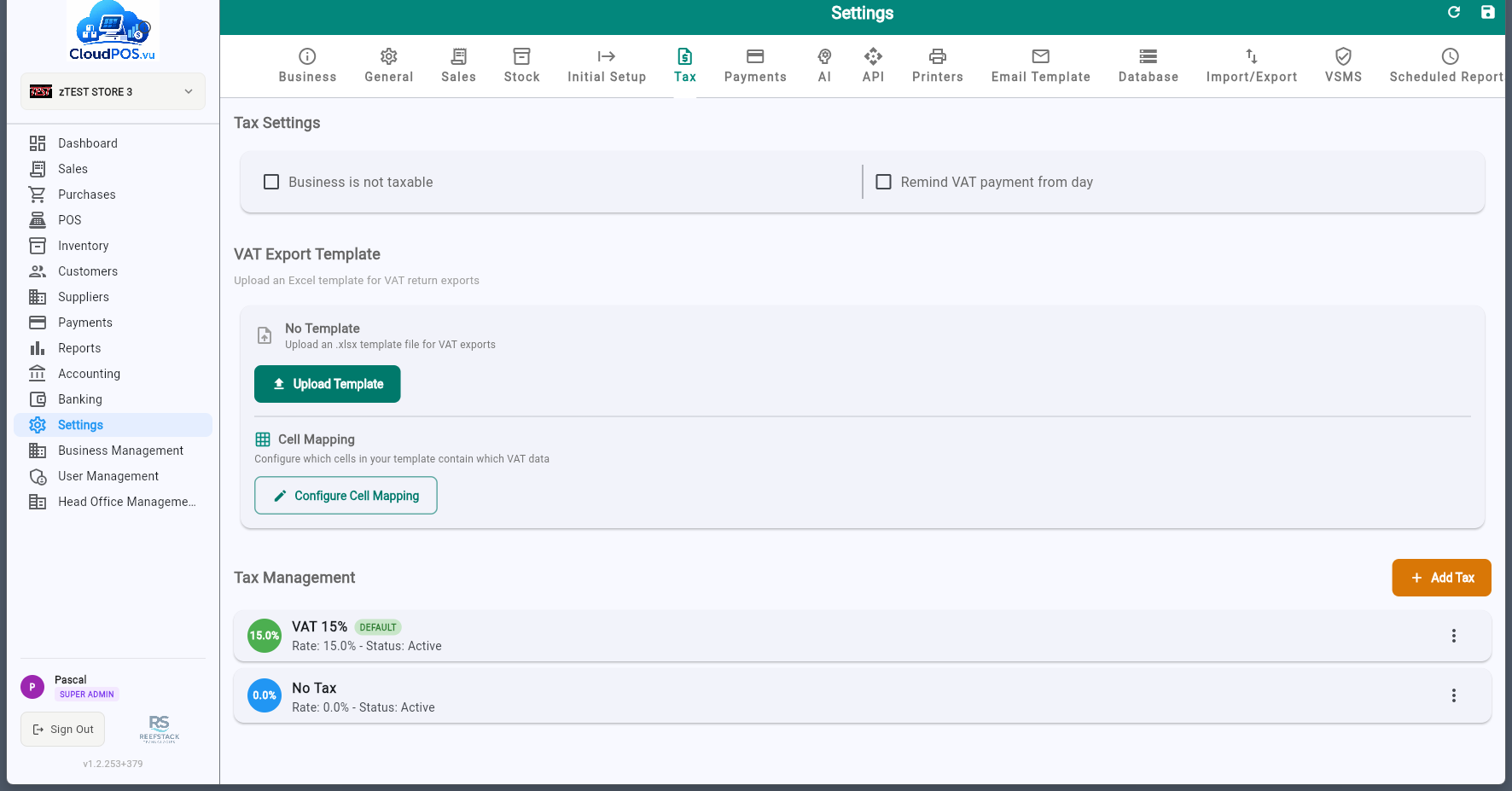Switch to the API settings tab
The height and width of the screenshot is (791, 1512).
click(x=873, y=66)
